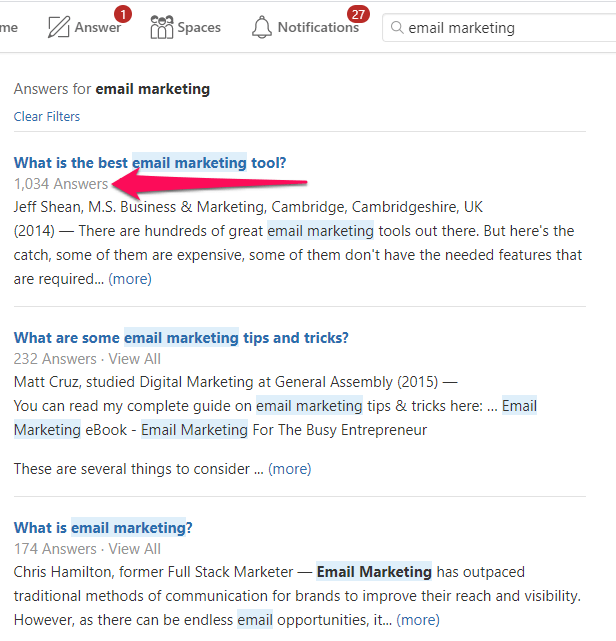Open "What is the best email marketing tool?"
The image size is (616, 641).
click(x=150, y=162)
